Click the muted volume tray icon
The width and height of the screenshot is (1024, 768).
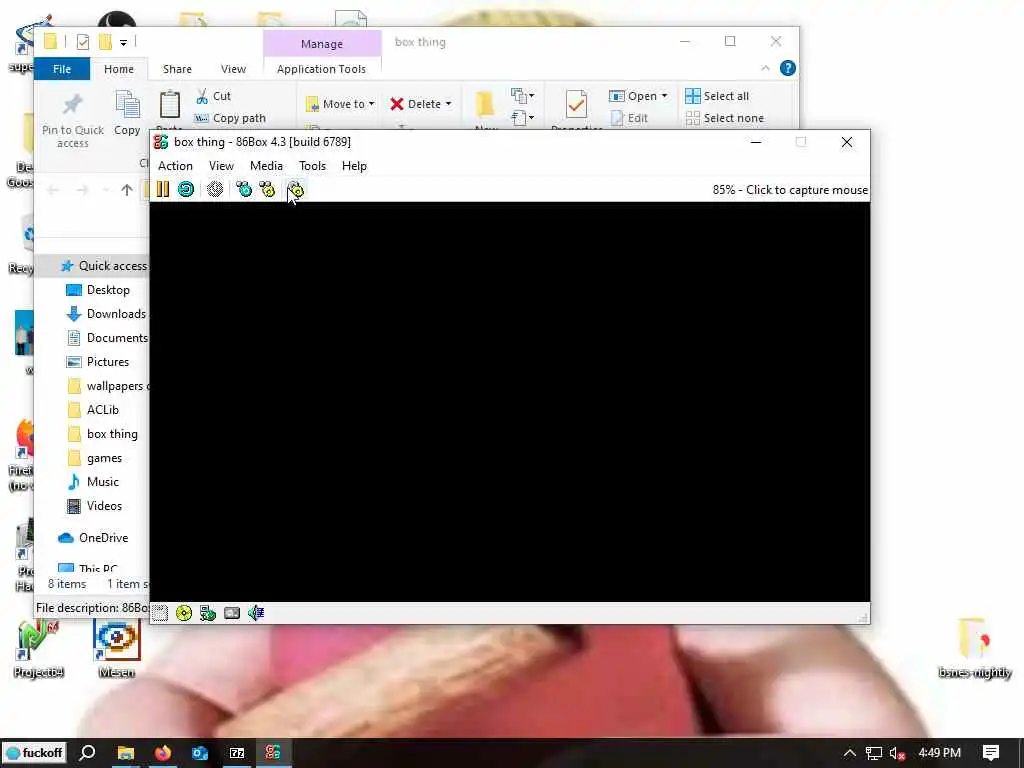pos(897,753)
